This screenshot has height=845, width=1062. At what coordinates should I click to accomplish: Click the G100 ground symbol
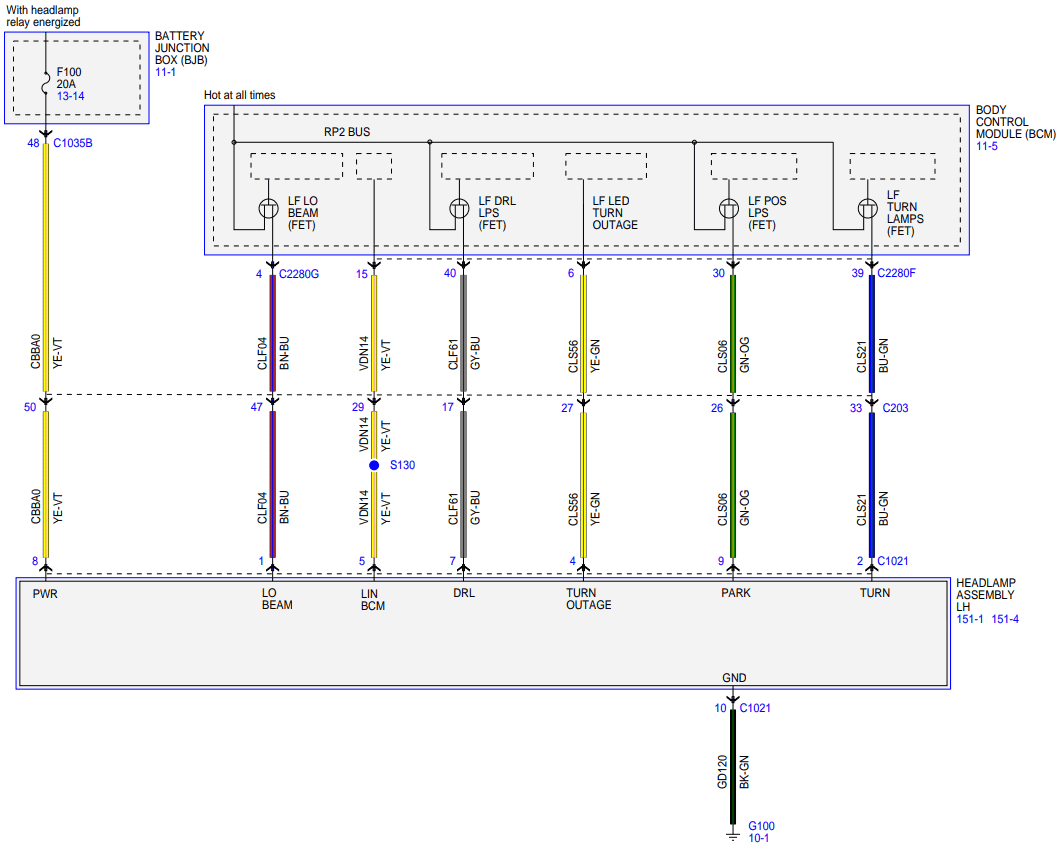732,837
